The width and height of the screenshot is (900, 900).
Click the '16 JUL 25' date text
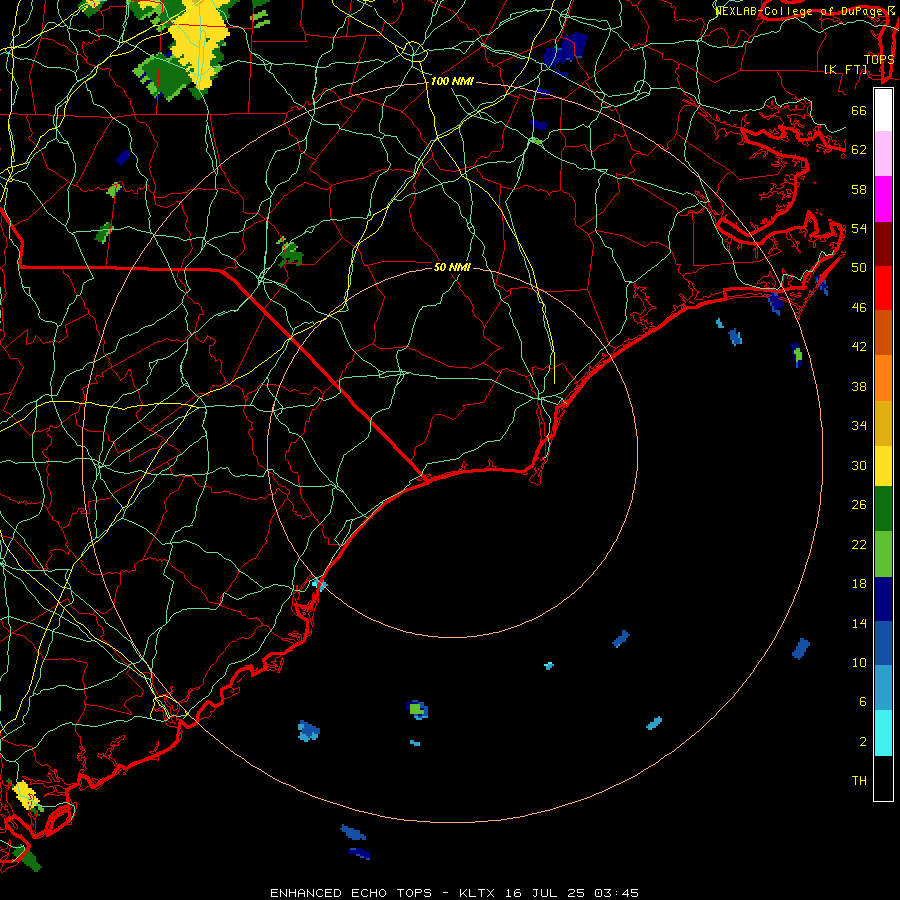tap(545, 893)
